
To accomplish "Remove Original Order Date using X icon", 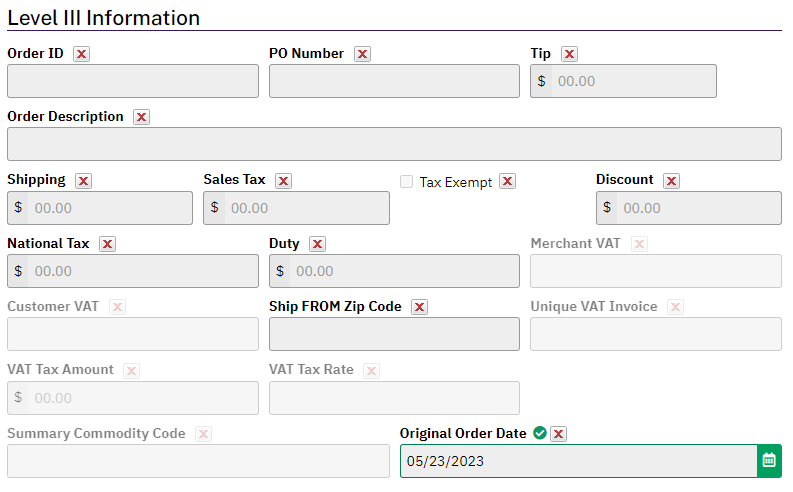I will pyautogui.click(x=558, y=433).
